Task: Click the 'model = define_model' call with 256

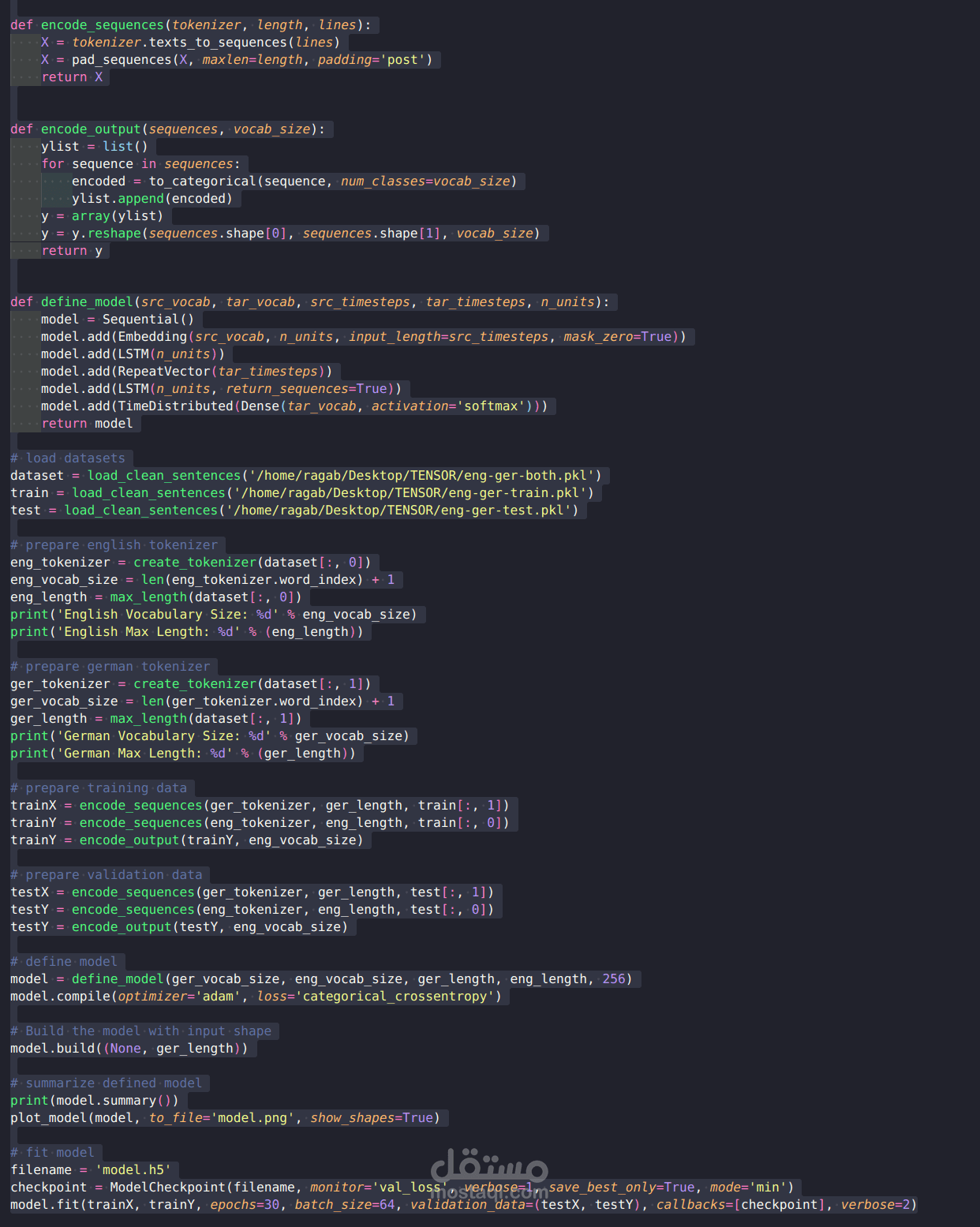Action: [322, 979]
